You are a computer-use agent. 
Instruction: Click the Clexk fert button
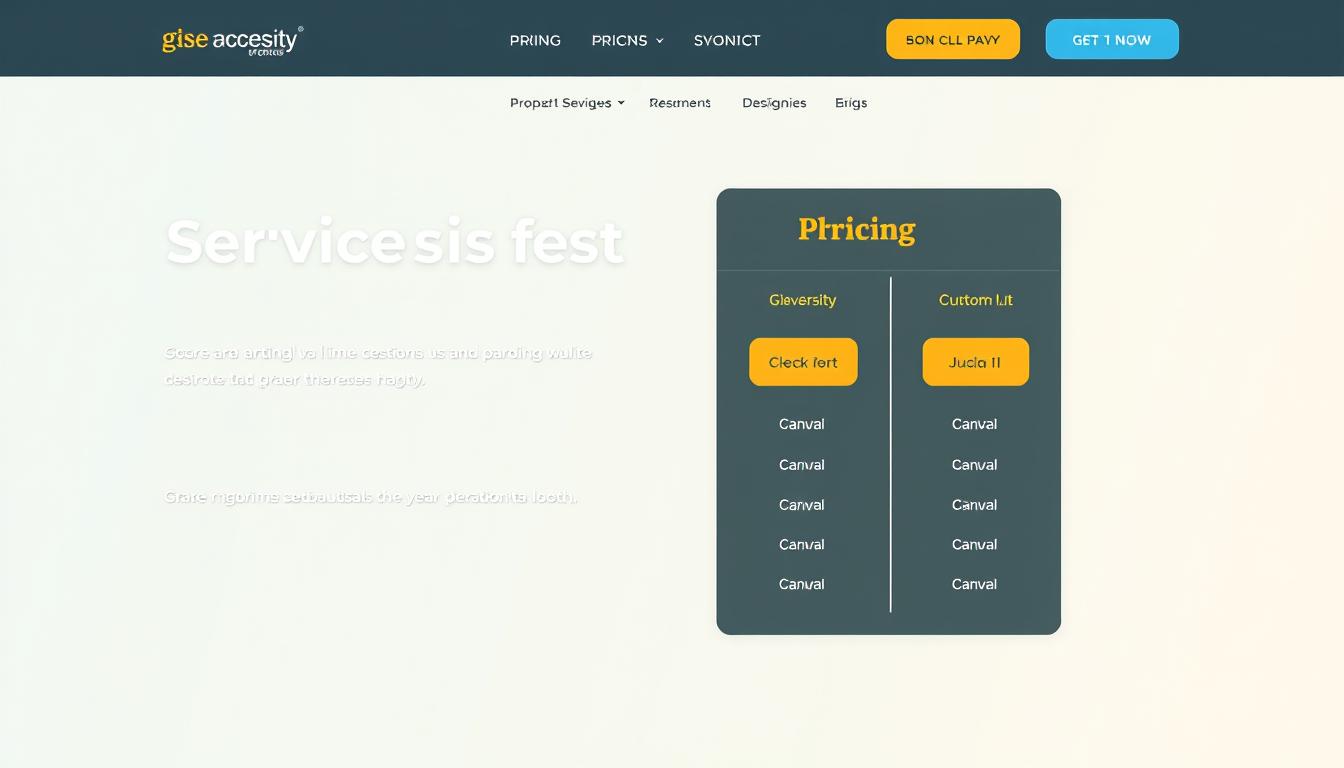(803, 362)
